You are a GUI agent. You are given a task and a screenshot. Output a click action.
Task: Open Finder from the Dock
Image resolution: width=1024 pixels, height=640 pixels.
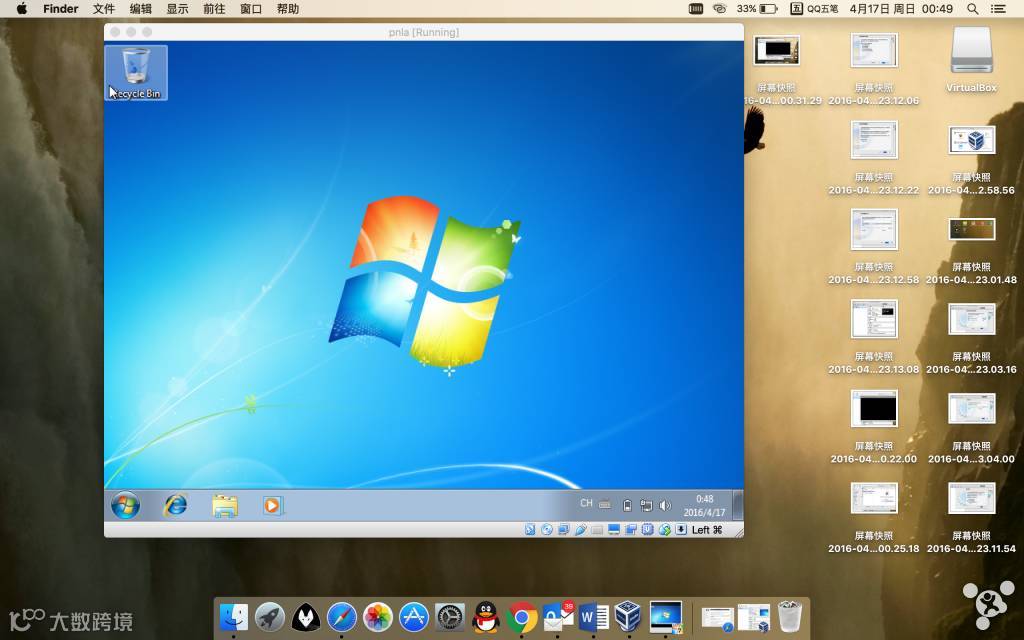234,616
